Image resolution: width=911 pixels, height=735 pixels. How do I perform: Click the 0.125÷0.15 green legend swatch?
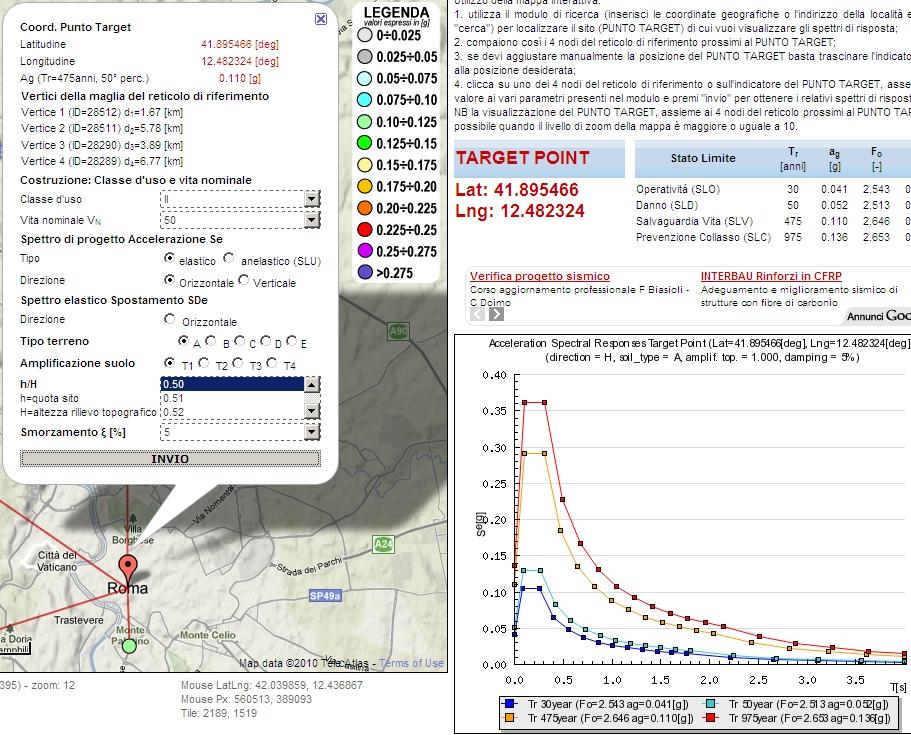tap(365, 143)
